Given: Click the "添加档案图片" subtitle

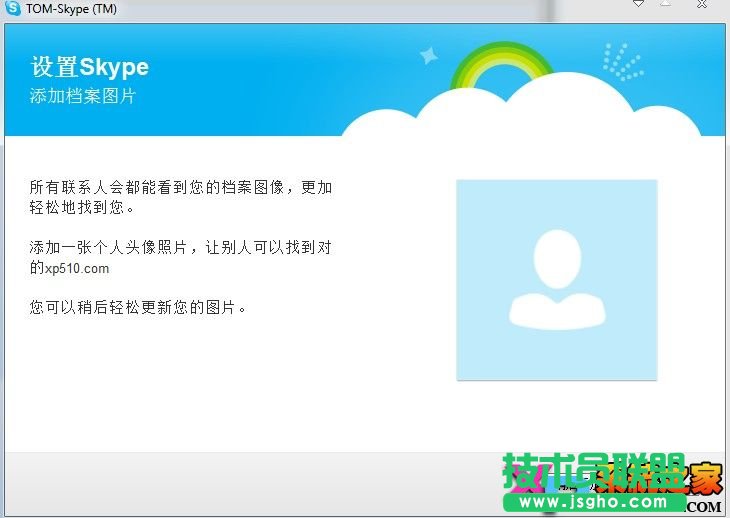Looking at the screenshot, I should click(x=83, y=96).
